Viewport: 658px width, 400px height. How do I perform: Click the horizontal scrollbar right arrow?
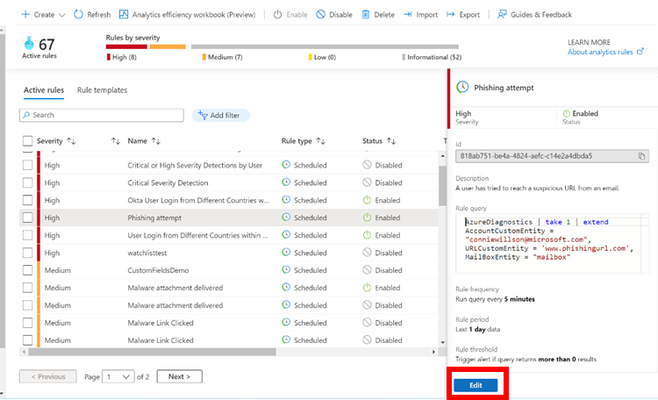click(434, 352)
